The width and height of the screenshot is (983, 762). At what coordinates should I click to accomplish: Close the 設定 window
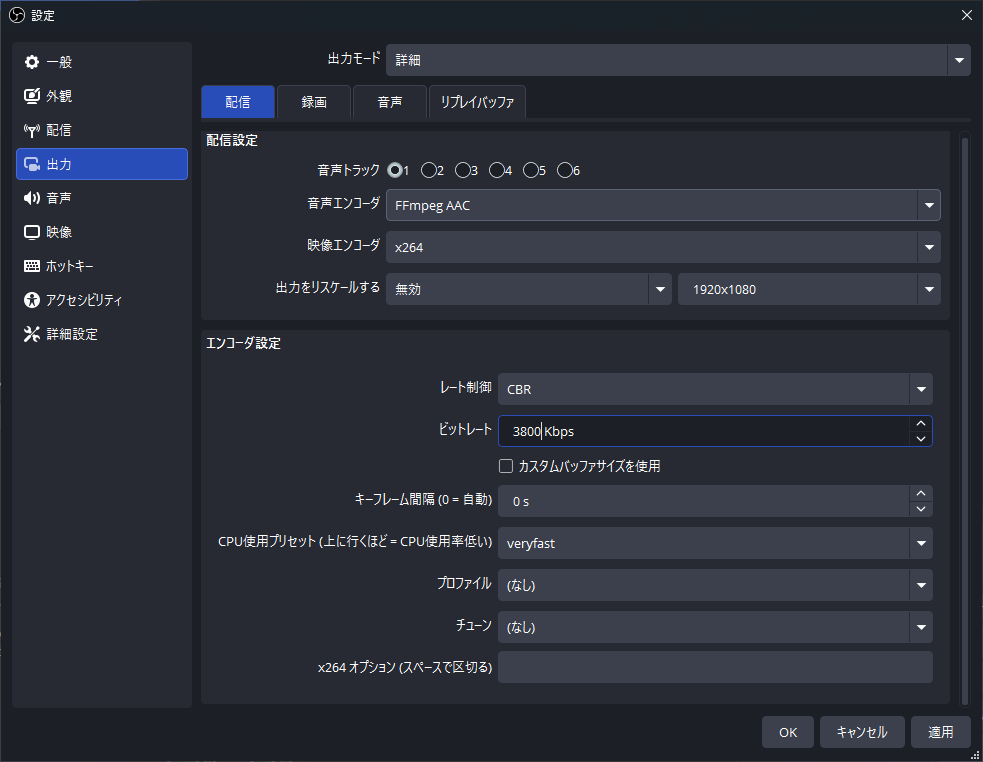point(967,15)
